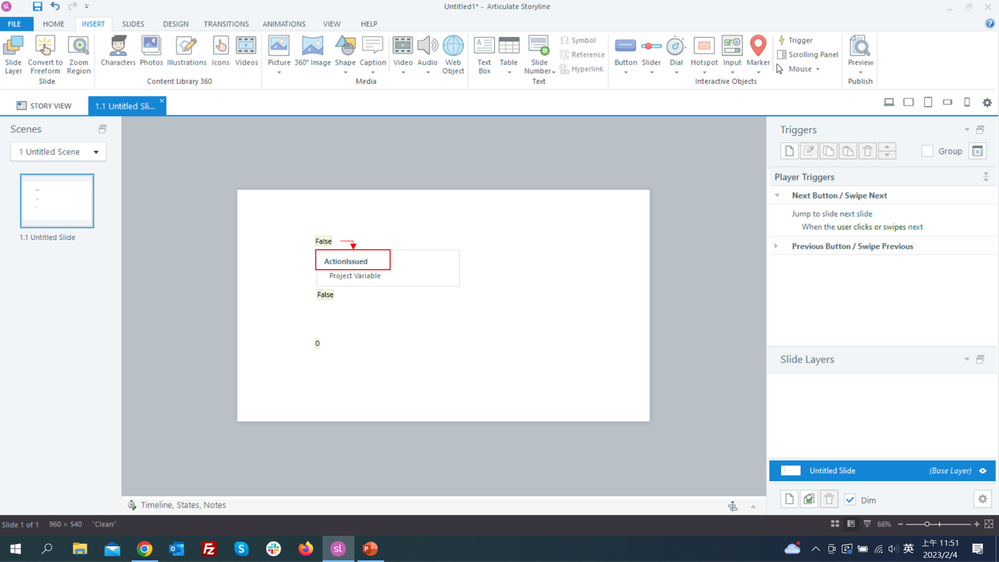Expand Previous Button / Swipe Previous trigger

pos(777,246)
